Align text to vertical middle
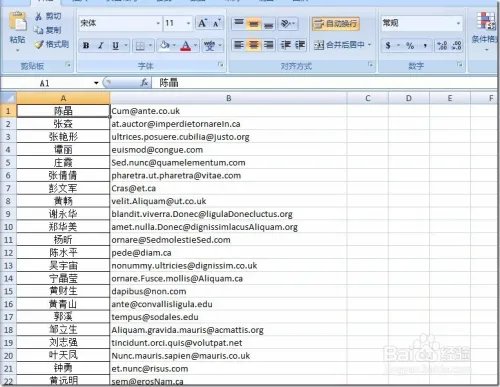 point(254,23)
